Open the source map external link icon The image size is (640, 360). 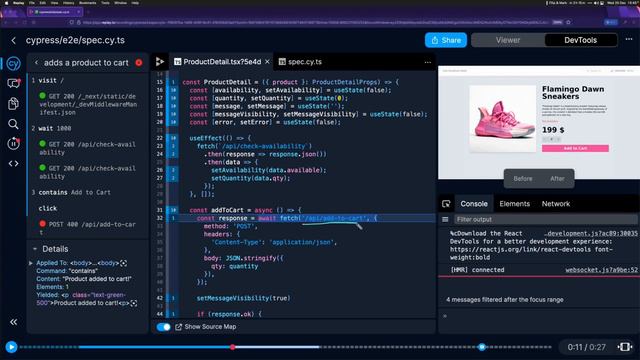tap(178, 327)
